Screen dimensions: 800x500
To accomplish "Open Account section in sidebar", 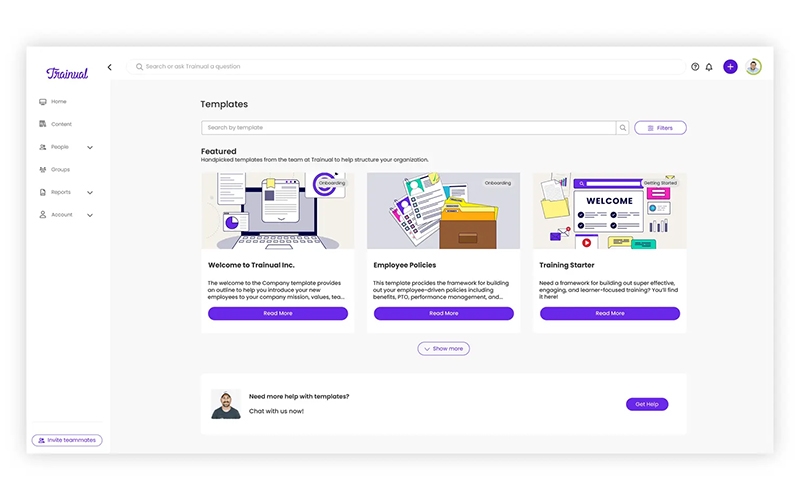I will [x=62, y=215].
